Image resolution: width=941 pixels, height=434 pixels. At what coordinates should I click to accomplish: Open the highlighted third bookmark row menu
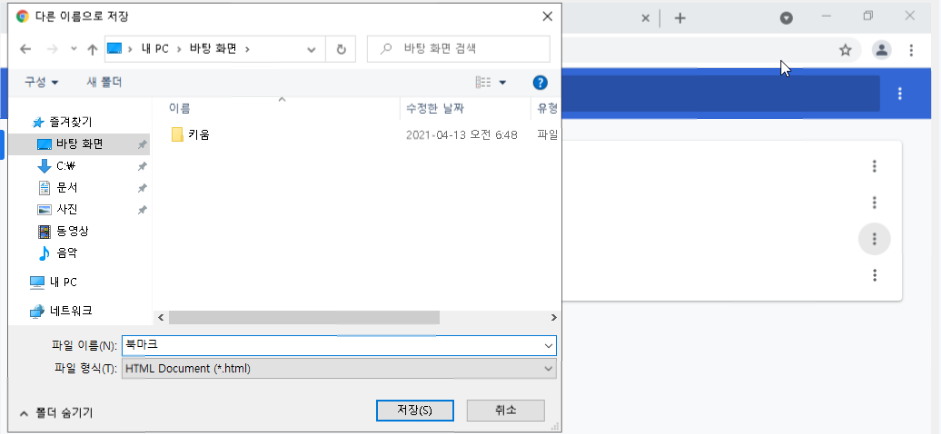874,239
